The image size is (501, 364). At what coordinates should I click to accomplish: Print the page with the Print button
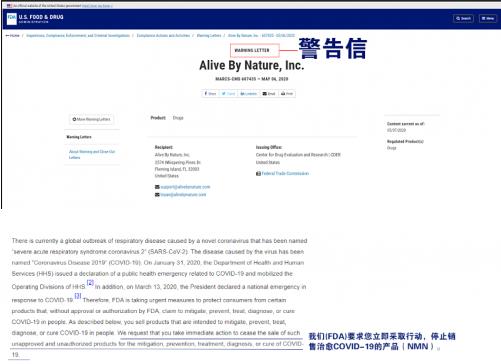point(287,94)
